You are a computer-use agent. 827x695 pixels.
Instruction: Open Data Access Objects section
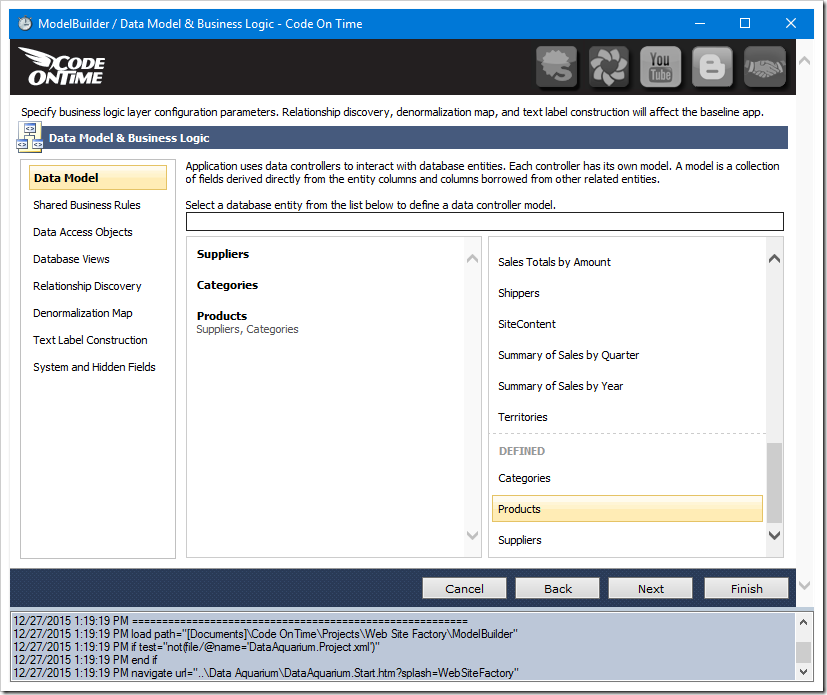(x=83, y=232)
